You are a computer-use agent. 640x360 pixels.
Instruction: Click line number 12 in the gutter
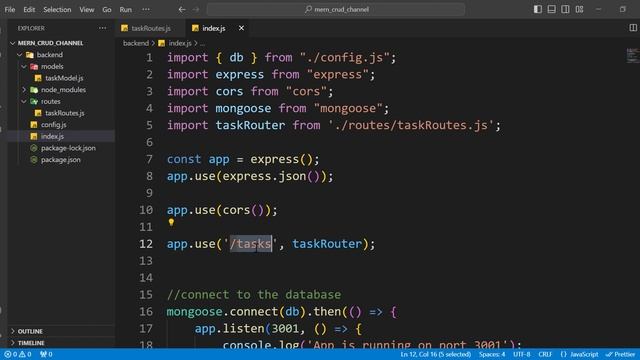pyautogui.click(x=146, y=244)
